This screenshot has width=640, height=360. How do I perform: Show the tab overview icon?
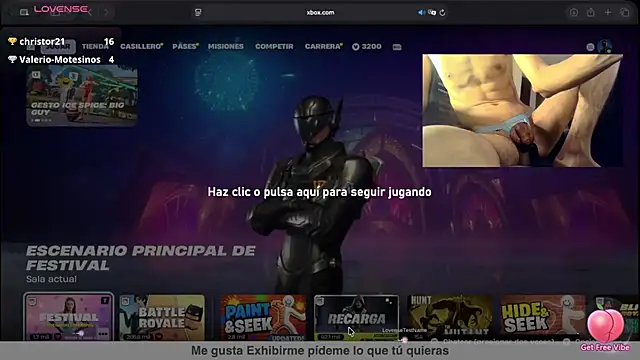(x=625, y=13)
